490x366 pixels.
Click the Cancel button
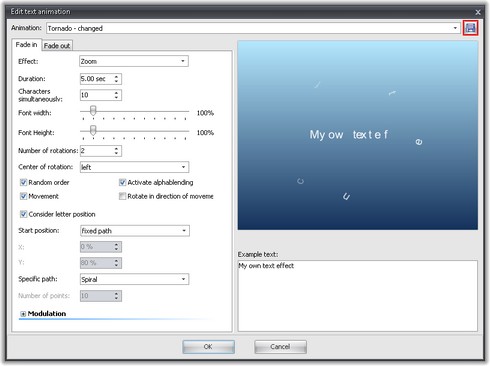[280, 347]
